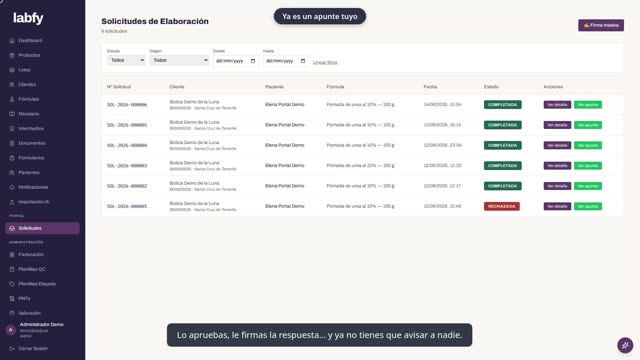Image resolution: width=640 pixels, height=360 pixels.
Task: Click Cerrar Sesión text
Action: point(33,349)
